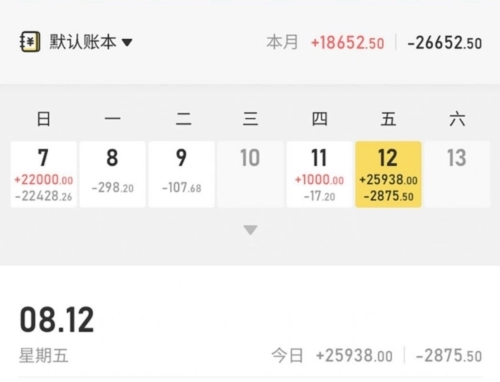
Task: Tap the monthly expense -26652.50
Action: (x=445, y=43)
